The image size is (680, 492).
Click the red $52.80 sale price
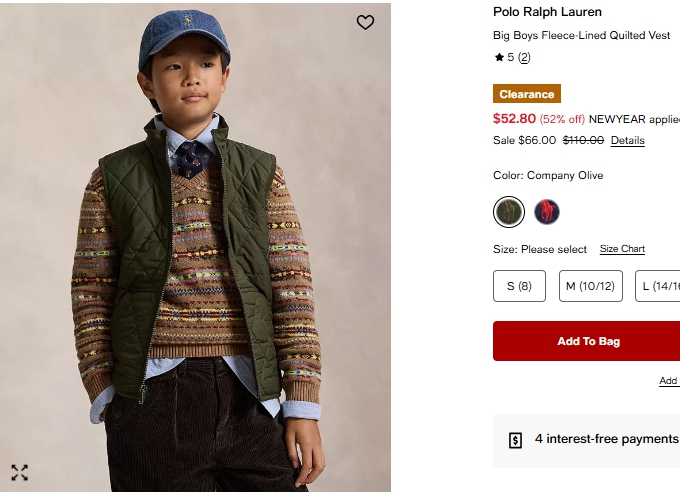pos(514,118)
